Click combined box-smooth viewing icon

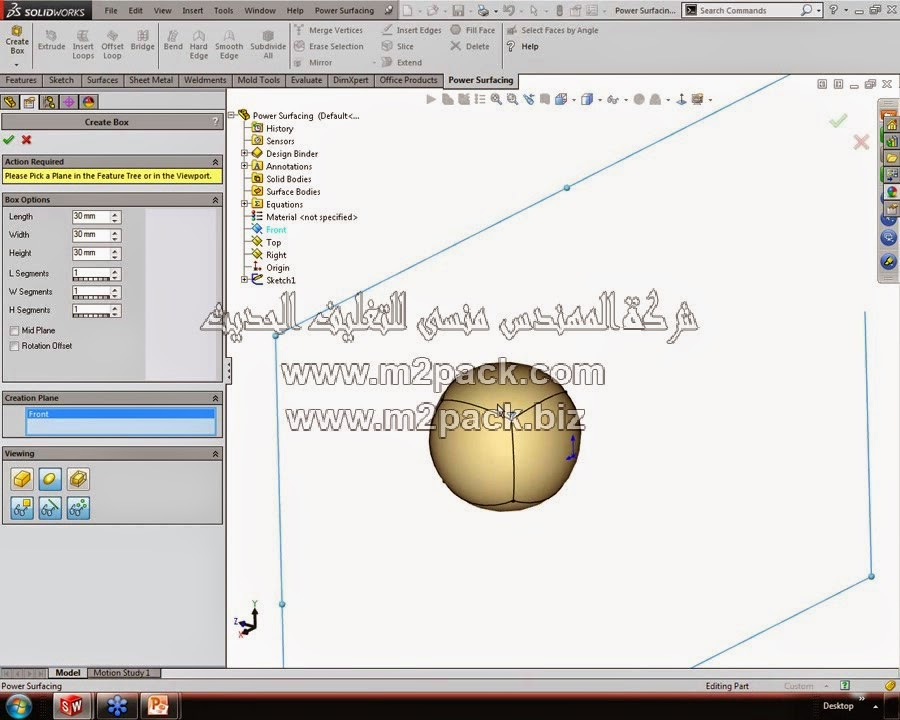[x=78, y=479]
